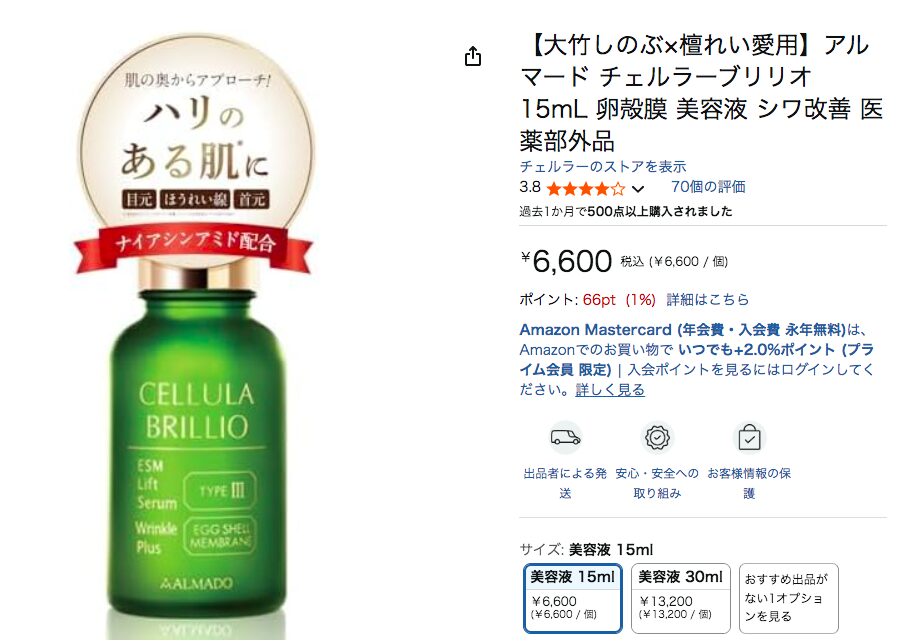Viewport: 907px width, 641px height.
Task: Click the お客様情報の保護 label
Action: (x=749, y=483)
